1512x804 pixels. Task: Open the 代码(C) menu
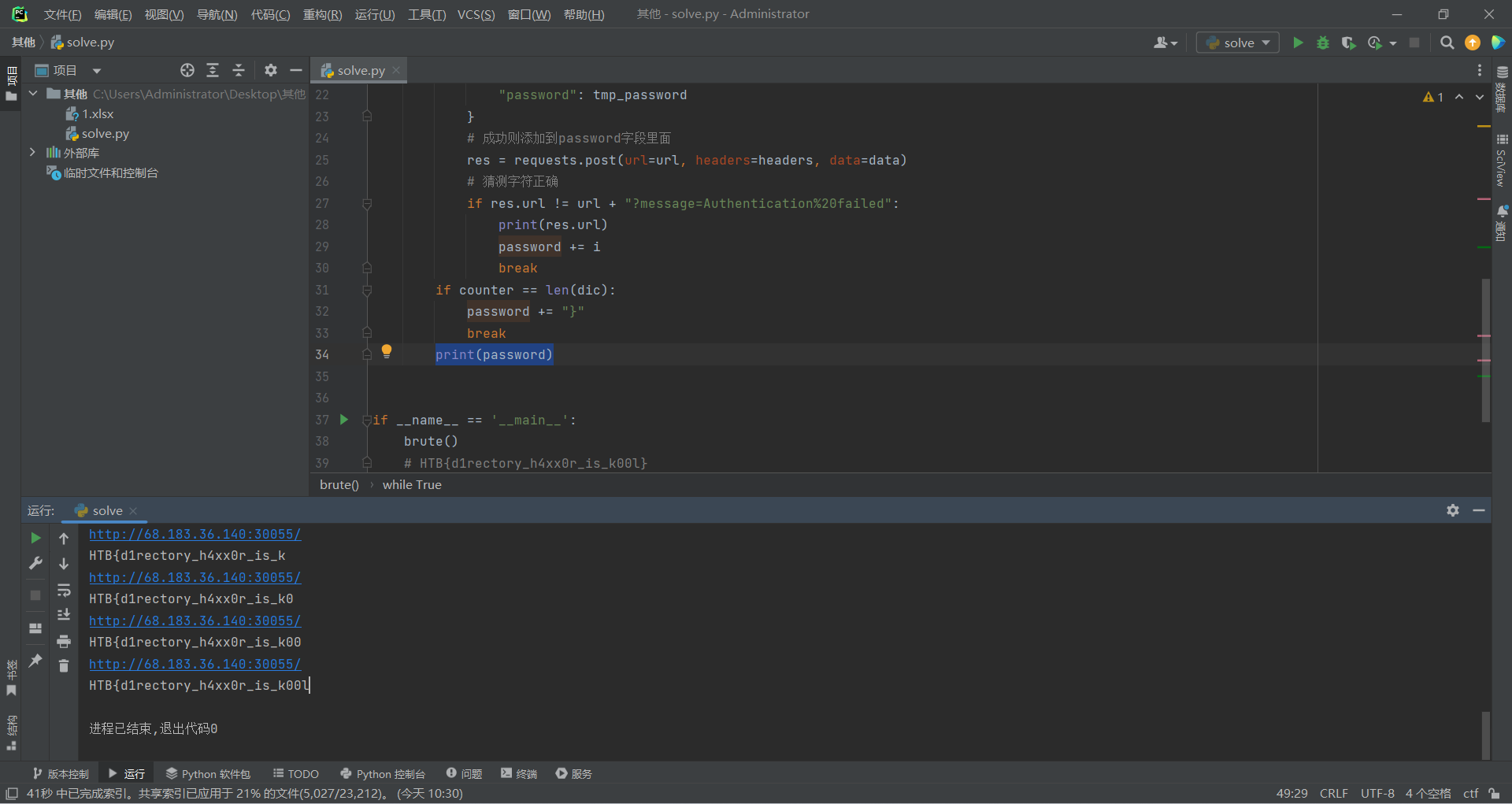270,14
